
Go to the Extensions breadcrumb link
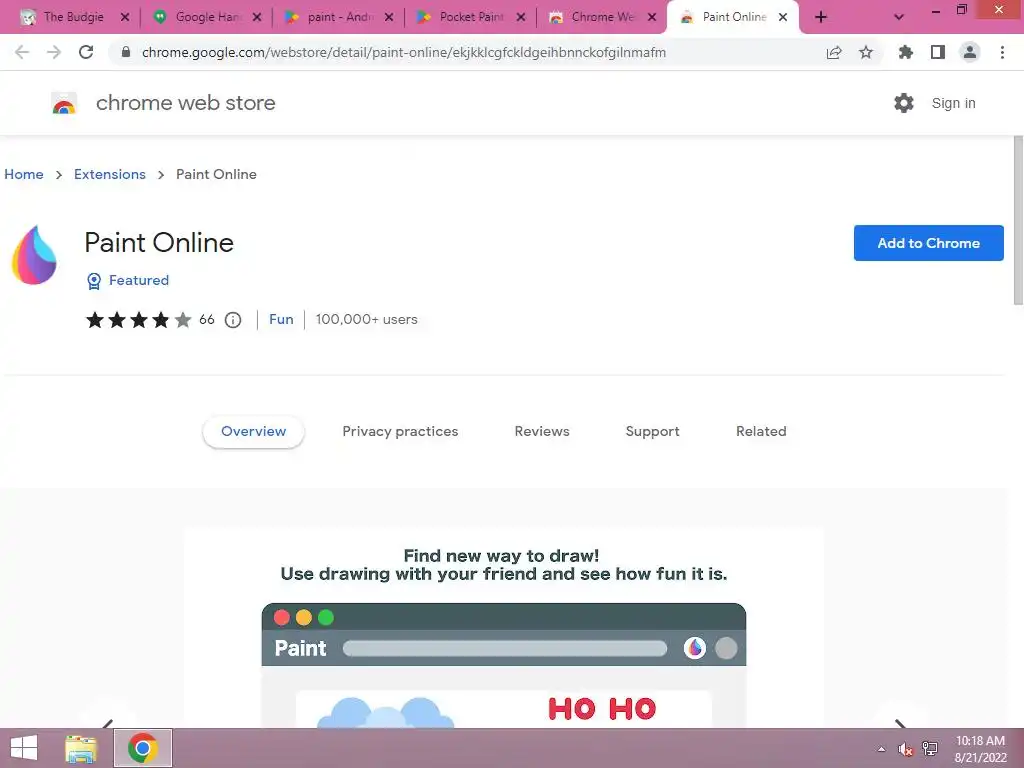(x=110, y=174)
